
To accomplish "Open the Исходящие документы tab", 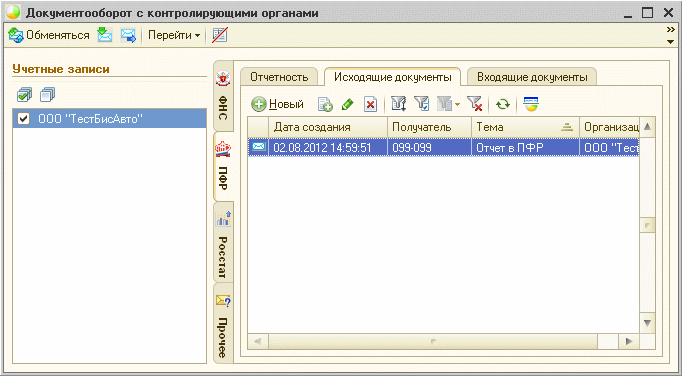I will 392,77.
